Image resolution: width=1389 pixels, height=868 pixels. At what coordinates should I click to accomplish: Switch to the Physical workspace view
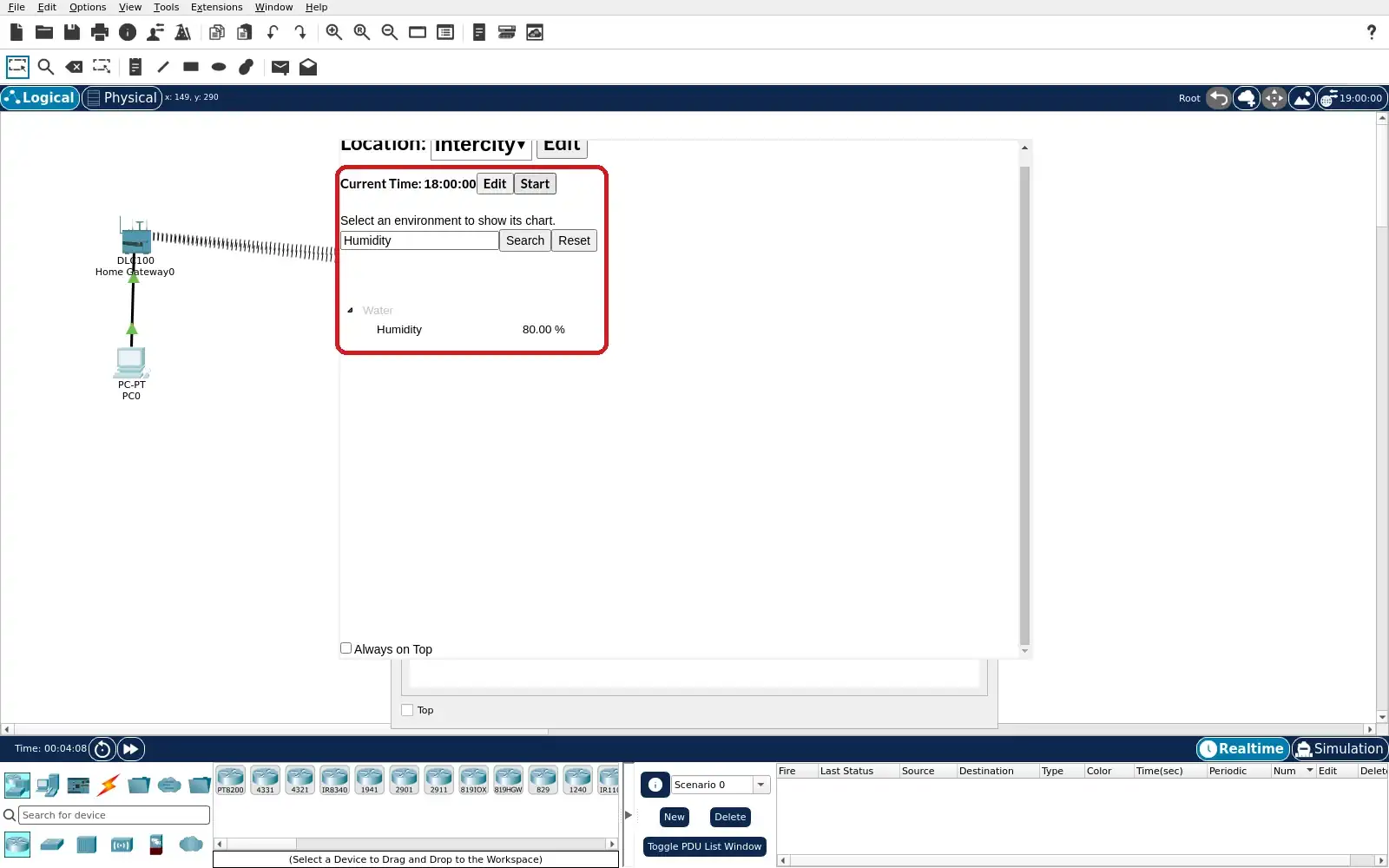[x=122, y=98]
